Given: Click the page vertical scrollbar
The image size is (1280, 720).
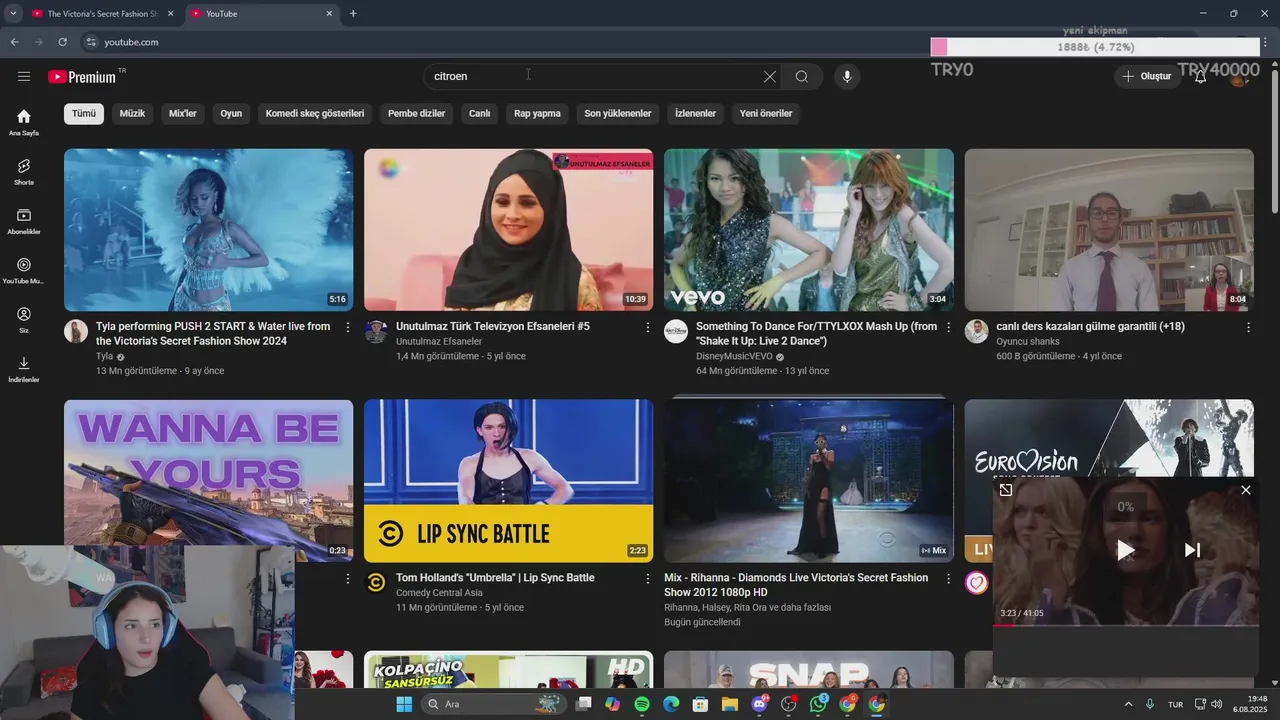Looking at the screenshot, I should pyautogui.click(x=1274, y=140).
